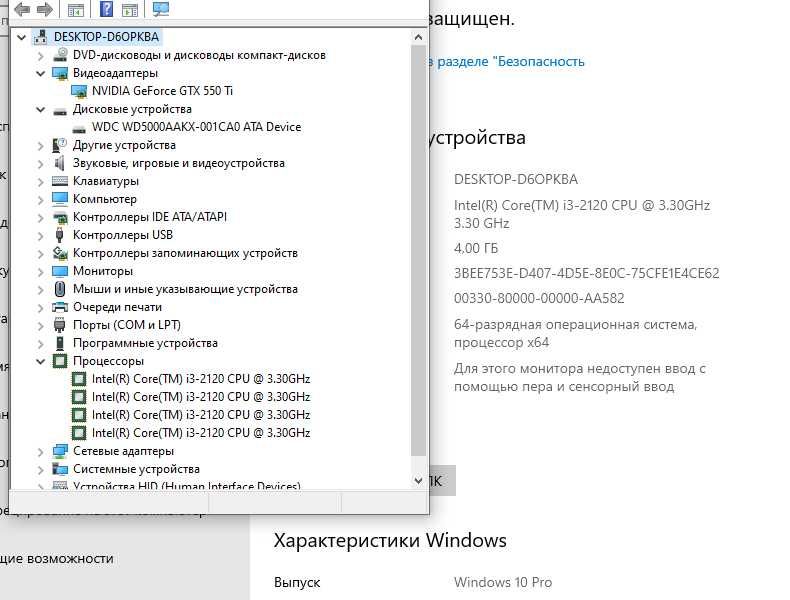Collapse the Видеоадаптеры branch
This screenshot has width=790, height=600.
[41, 73]
